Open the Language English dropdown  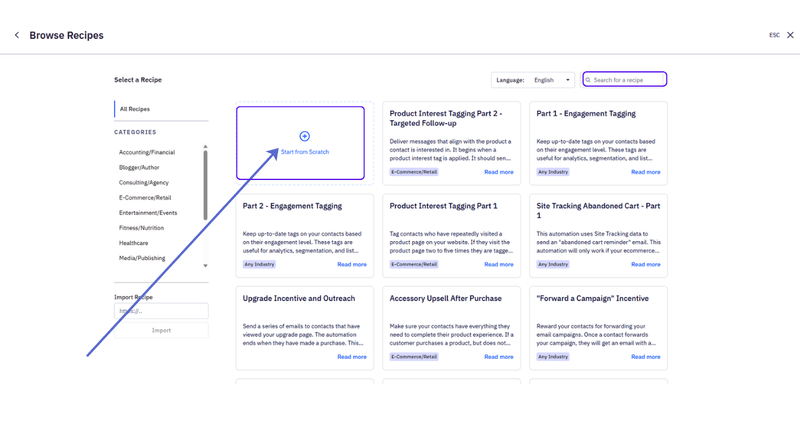pyautogui.click(x=533, y=80)
